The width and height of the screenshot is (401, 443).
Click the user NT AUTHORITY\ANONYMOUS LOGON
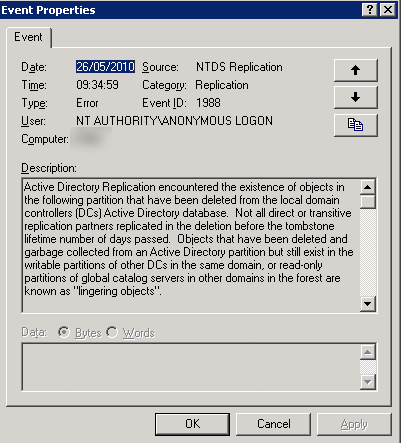point(174,121)
